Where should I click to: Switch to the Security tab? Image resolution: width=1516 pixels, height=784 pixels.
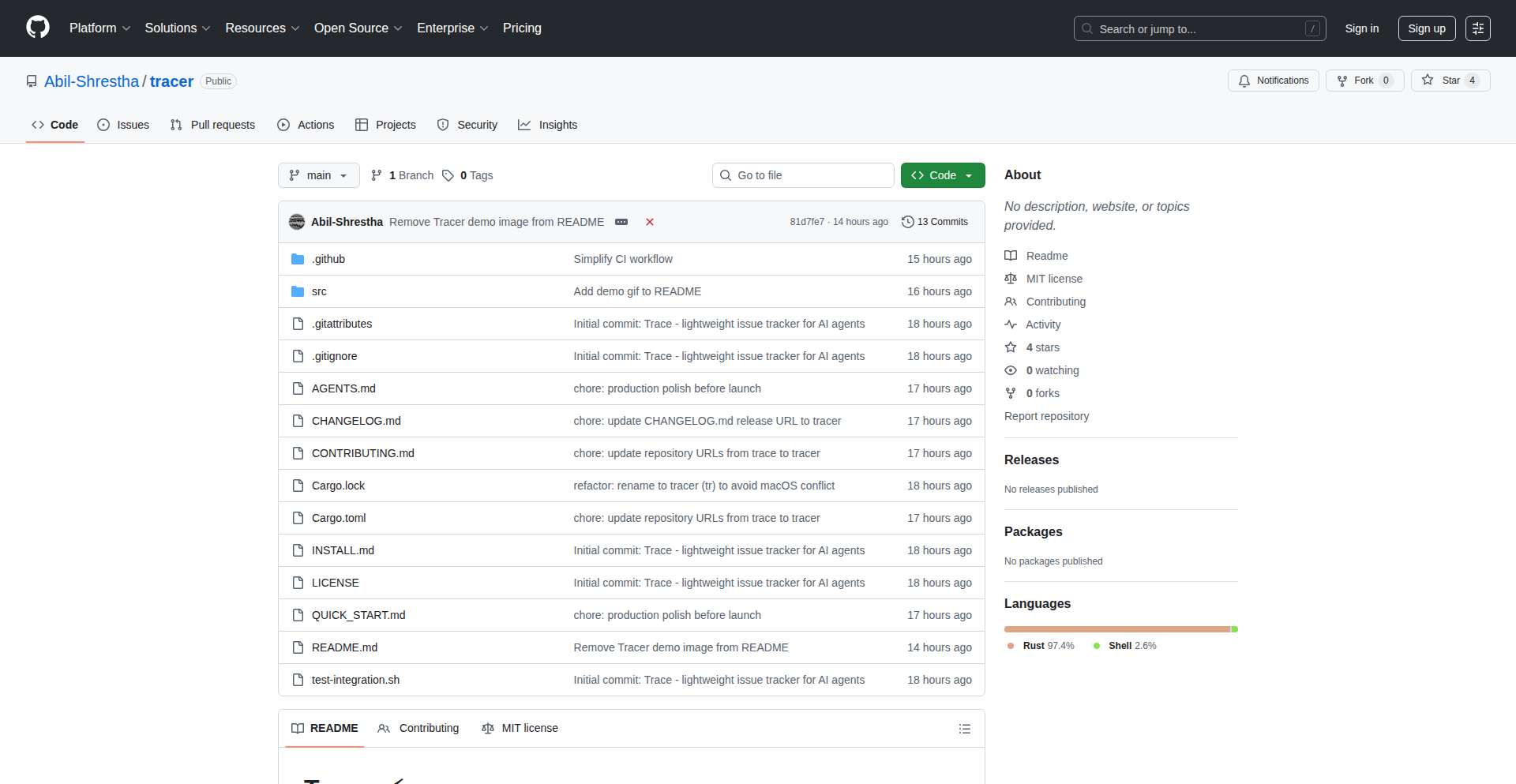point(467,125)
